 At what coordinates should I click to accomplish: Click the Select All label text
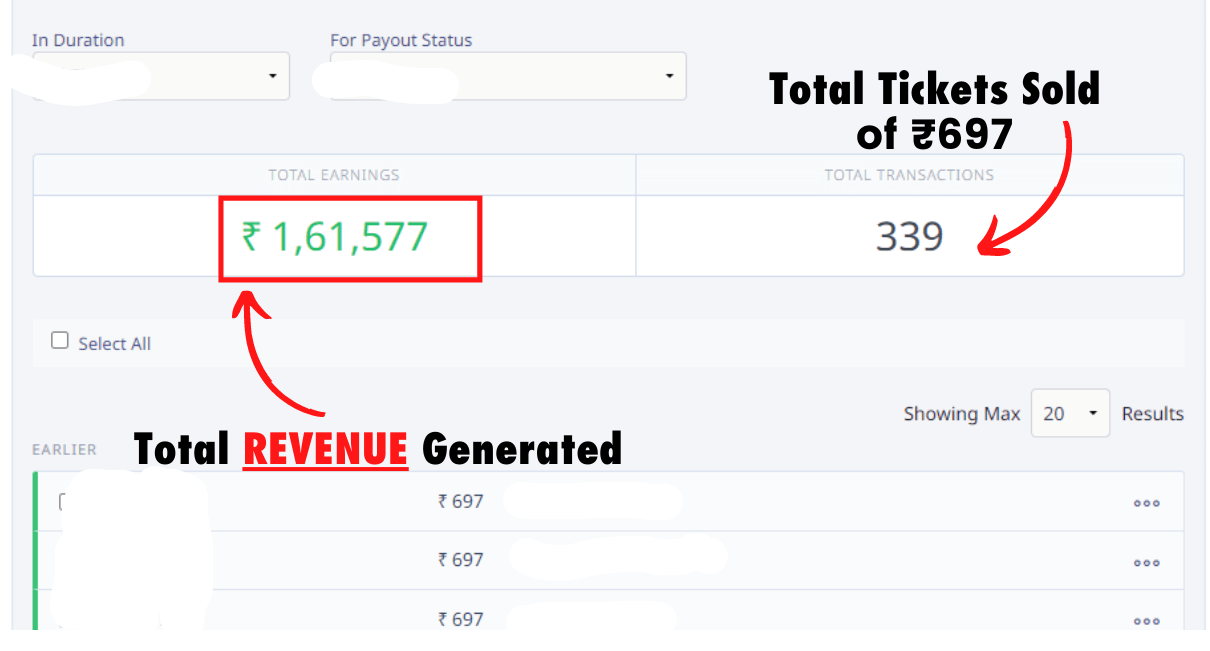[114, 344]
